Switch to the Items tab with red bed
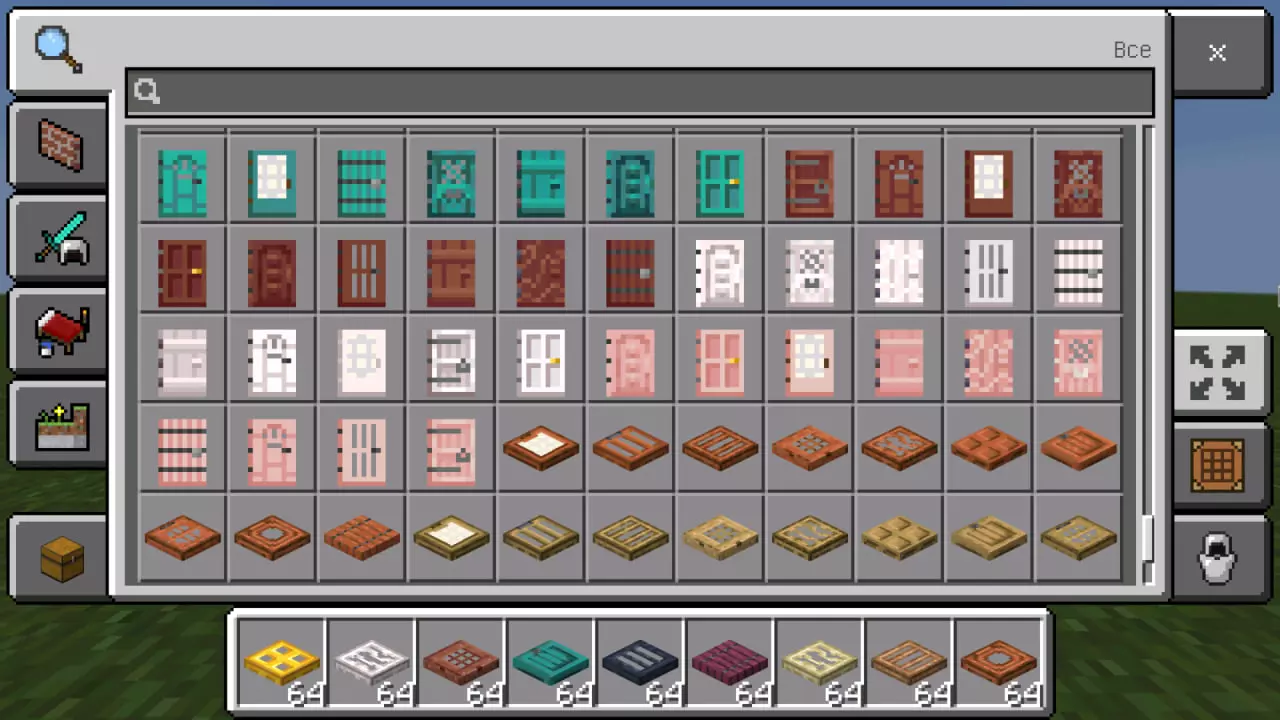The image size is (1280, 720). (60, 332)
